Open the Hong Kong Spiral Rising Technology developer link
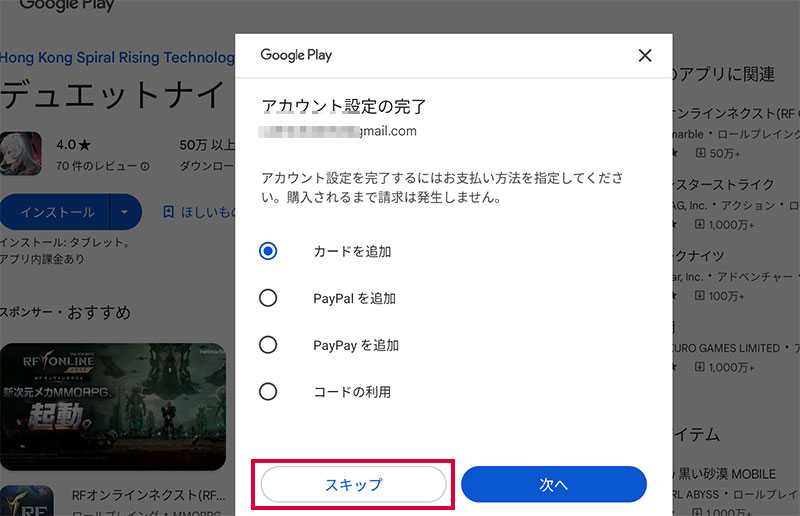Viewport: 800px width, 516px height. click(x=117, y=58)
